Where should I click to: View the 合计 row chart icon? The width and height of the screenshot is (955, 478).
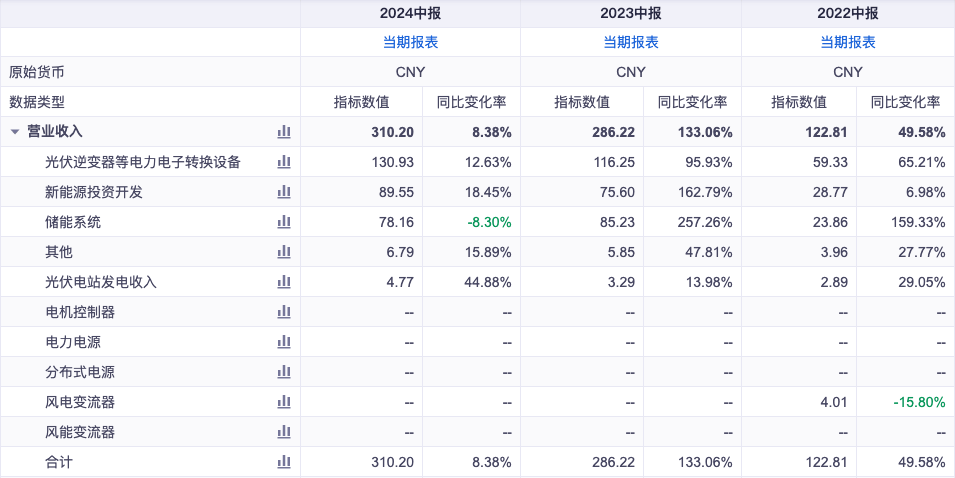tap(284, 462)
